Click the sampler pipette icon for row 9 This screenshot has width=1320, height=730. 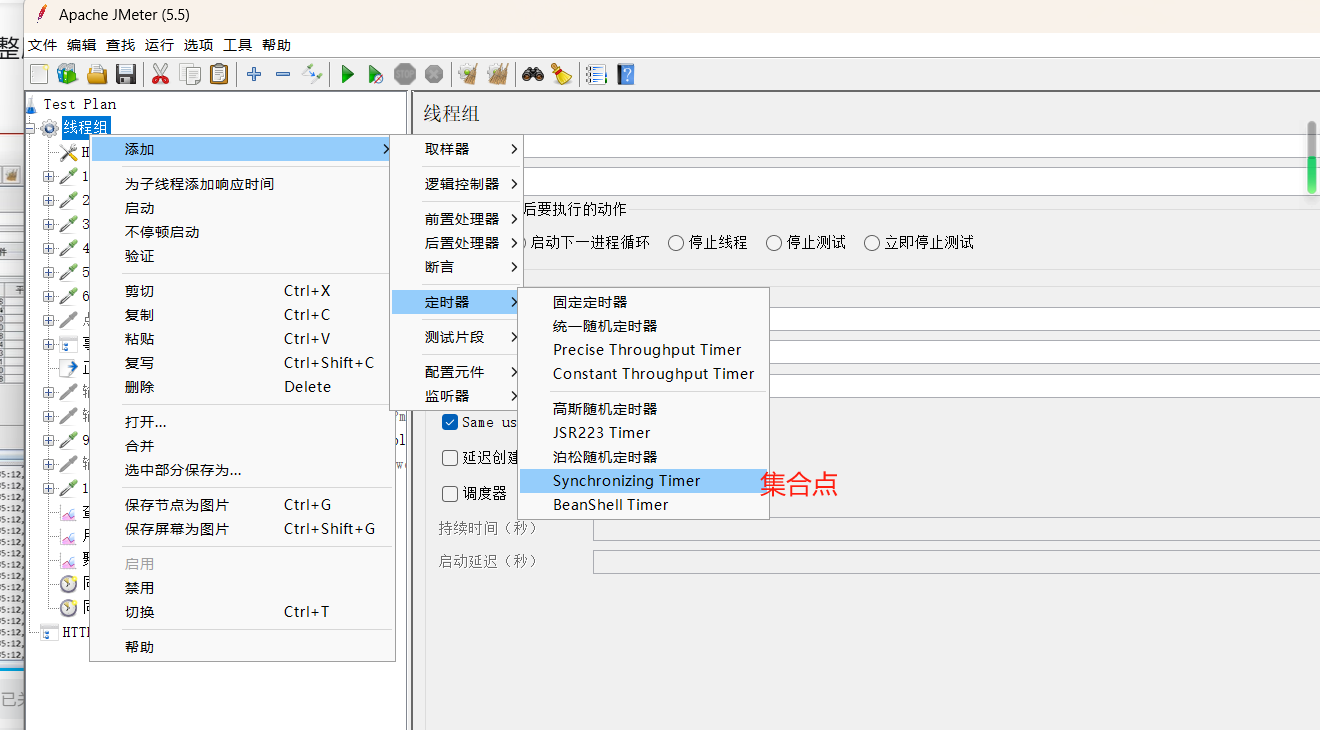[68, 440]
